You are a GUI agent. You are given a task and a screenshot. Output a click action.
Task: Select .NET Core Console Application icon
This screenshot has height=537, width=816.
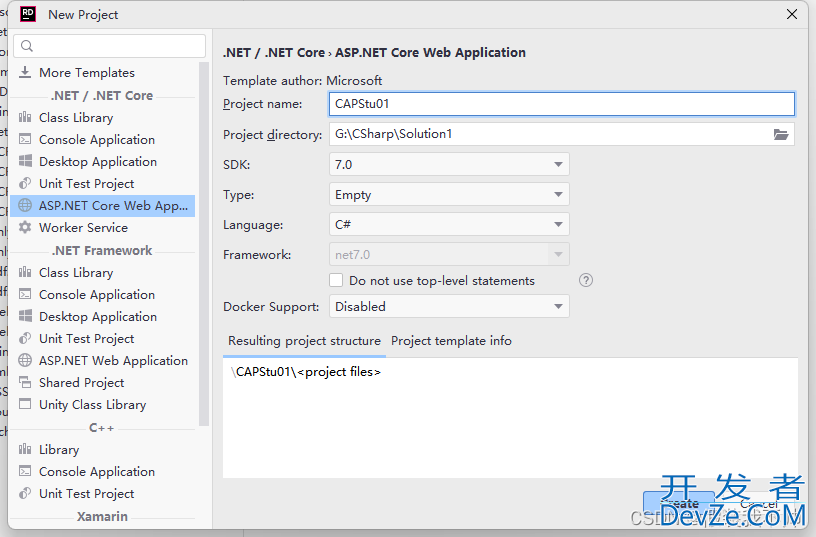[25, 139]
